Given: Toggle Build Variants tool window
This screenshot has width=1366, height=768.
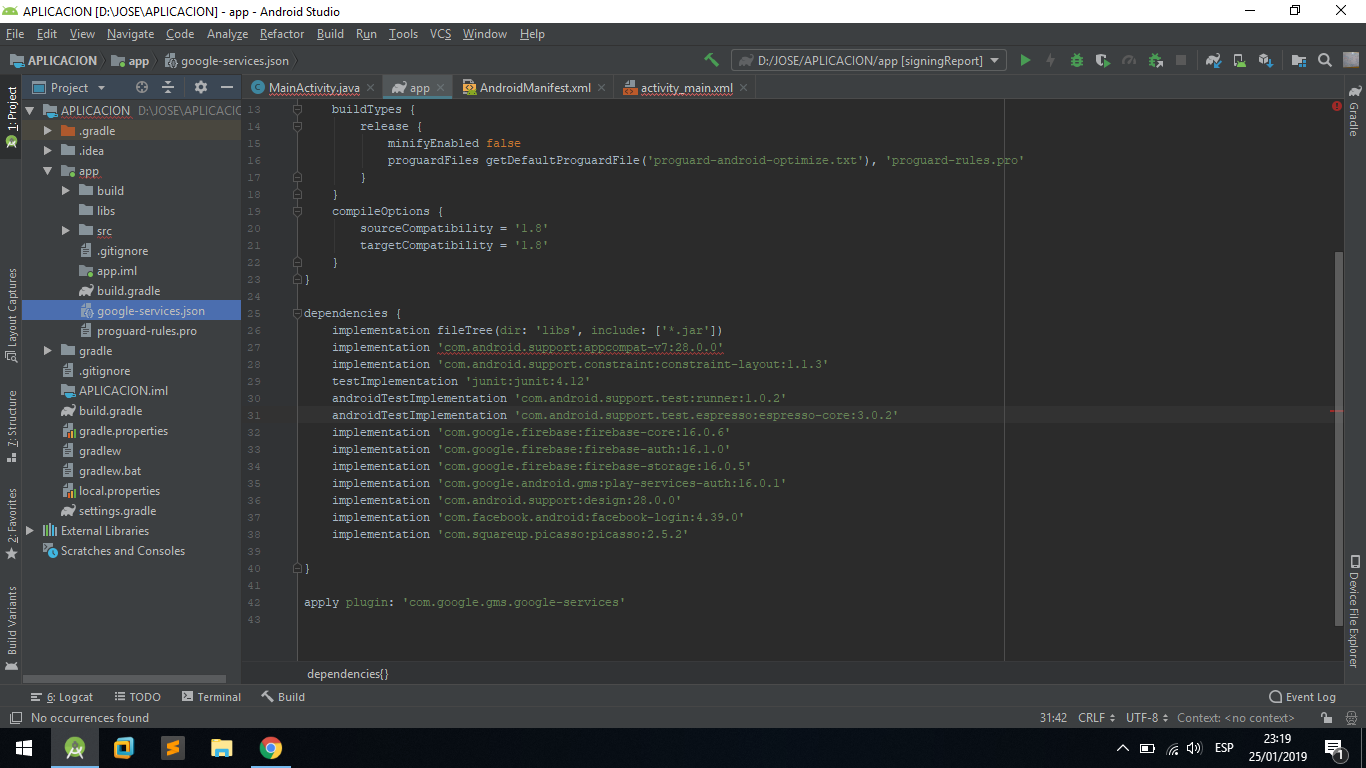Looking at the screenshot, I should (11, 628).
